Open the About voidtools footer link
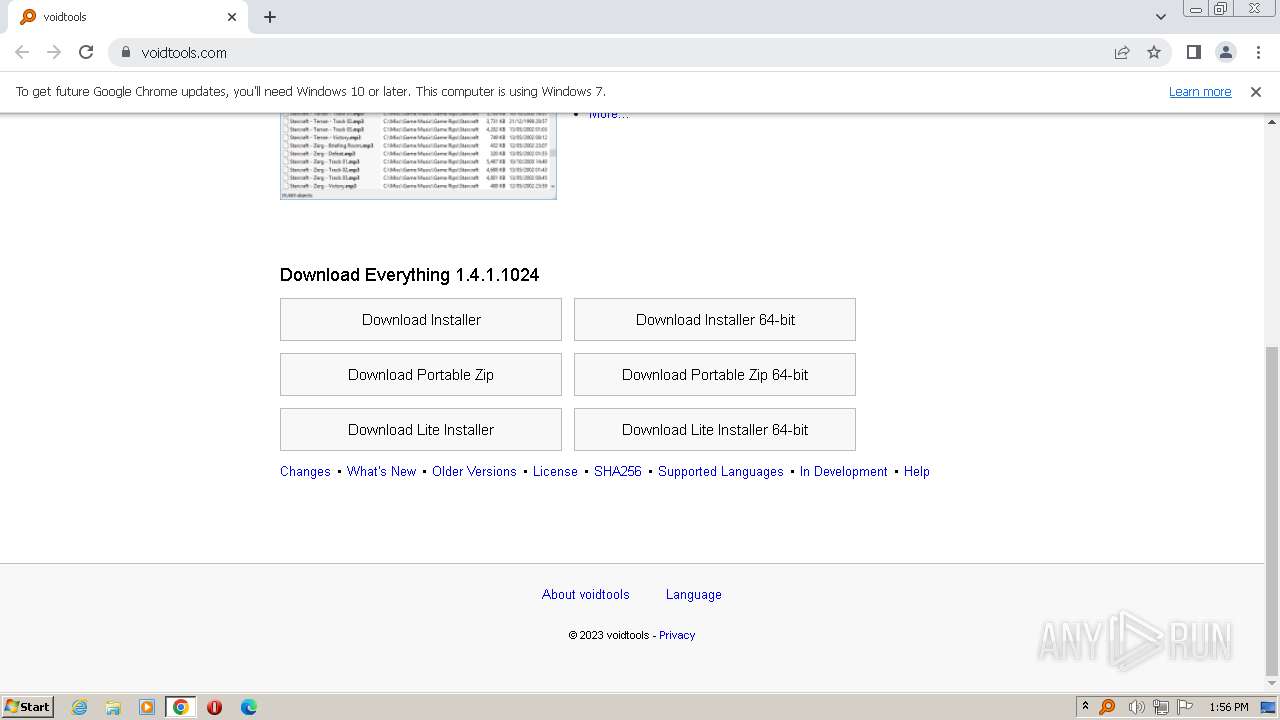Image resolution: width=1280 pixels, height=720 pixels. click(x=586, y=595)
